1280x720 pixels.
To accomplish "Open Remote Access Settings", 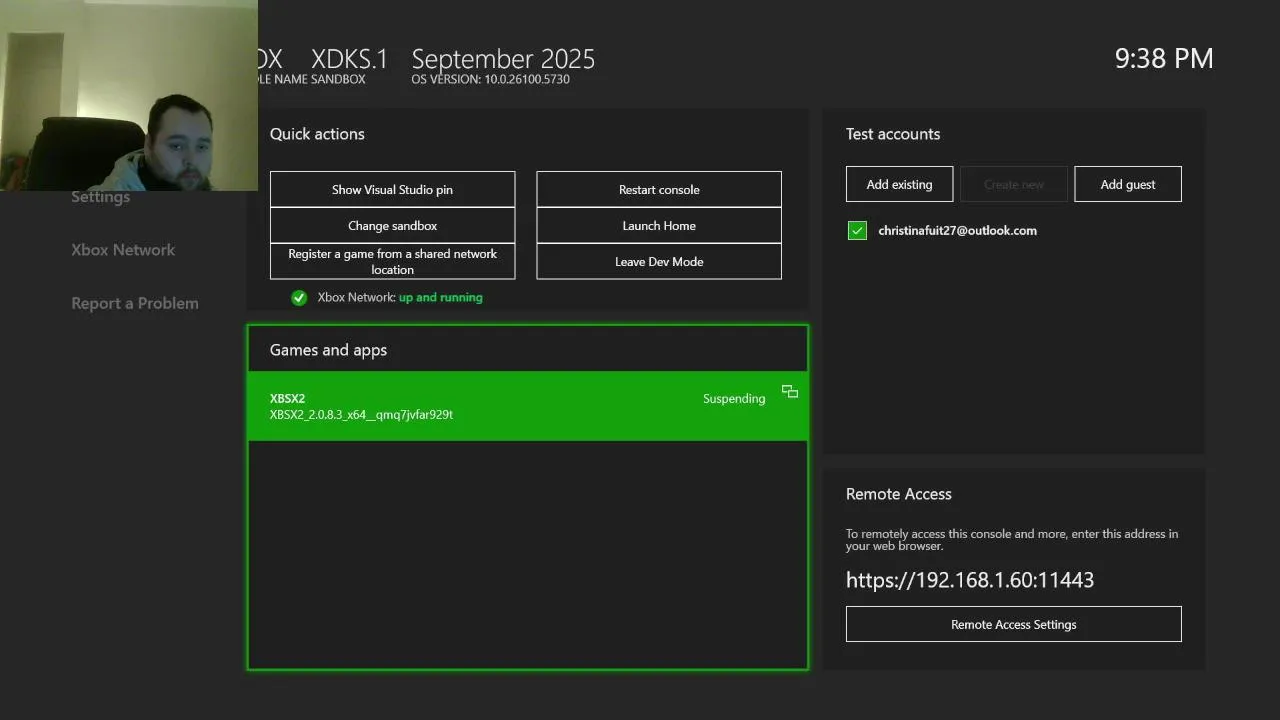I will (1013, 624).
